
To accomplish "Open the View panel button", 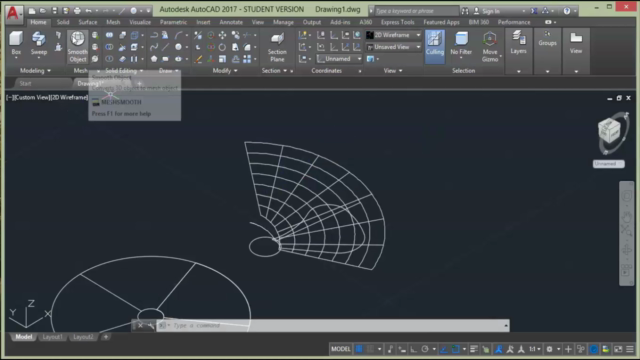I will click(x=576, y=43).
